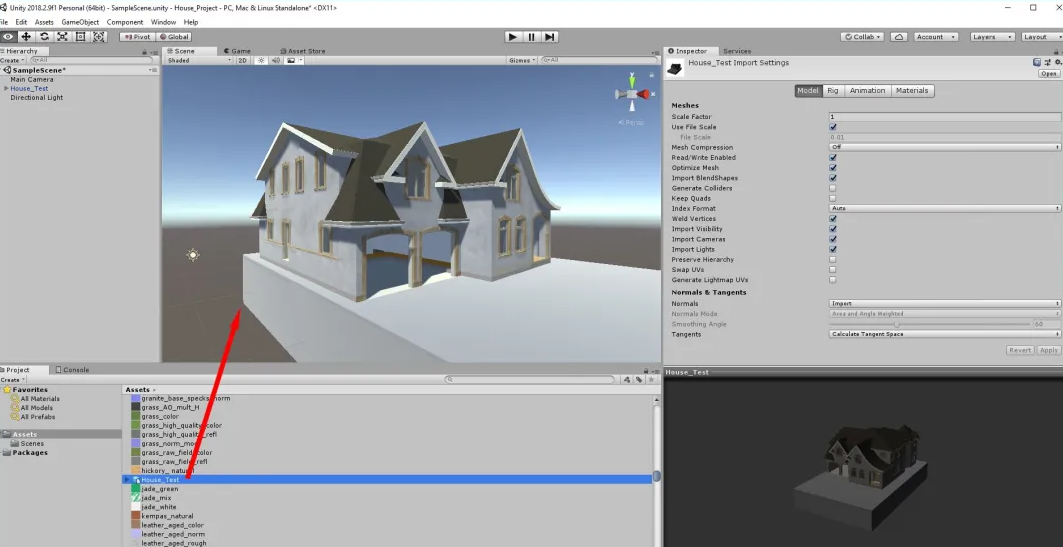Uncheck Weld Vertices checkbox
This screenshot has height=547, width=1063.
[833, 218]
